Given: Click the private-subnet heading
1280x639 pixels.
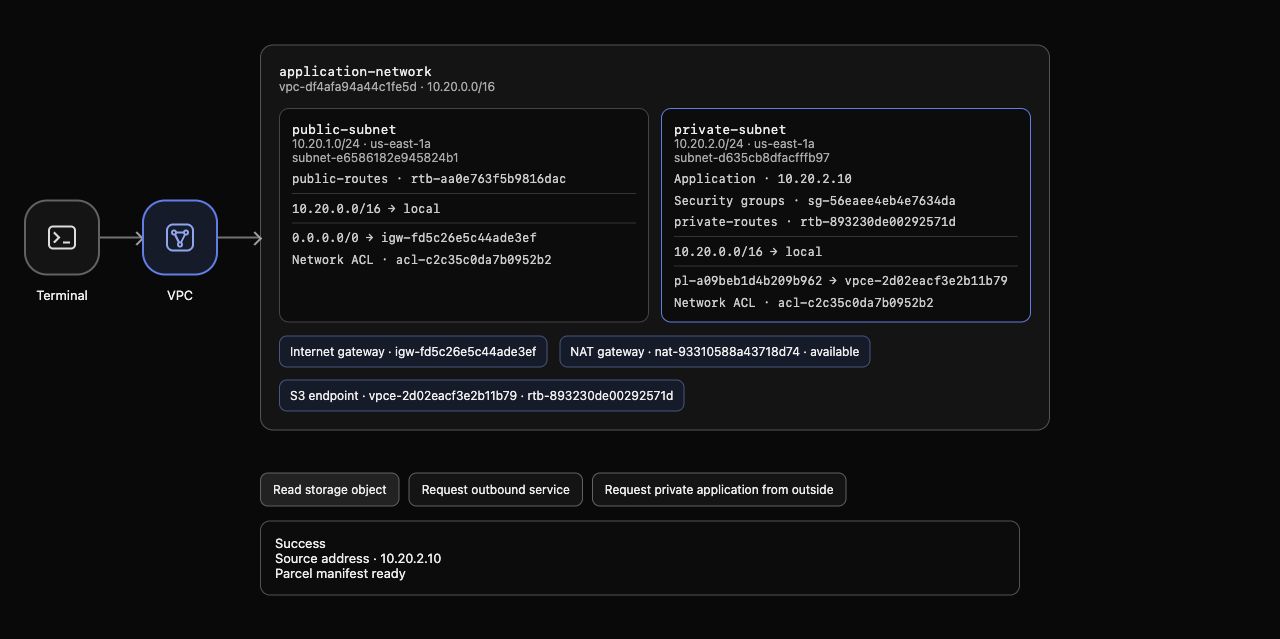Looking at the screenshot, I should point(730,130).
